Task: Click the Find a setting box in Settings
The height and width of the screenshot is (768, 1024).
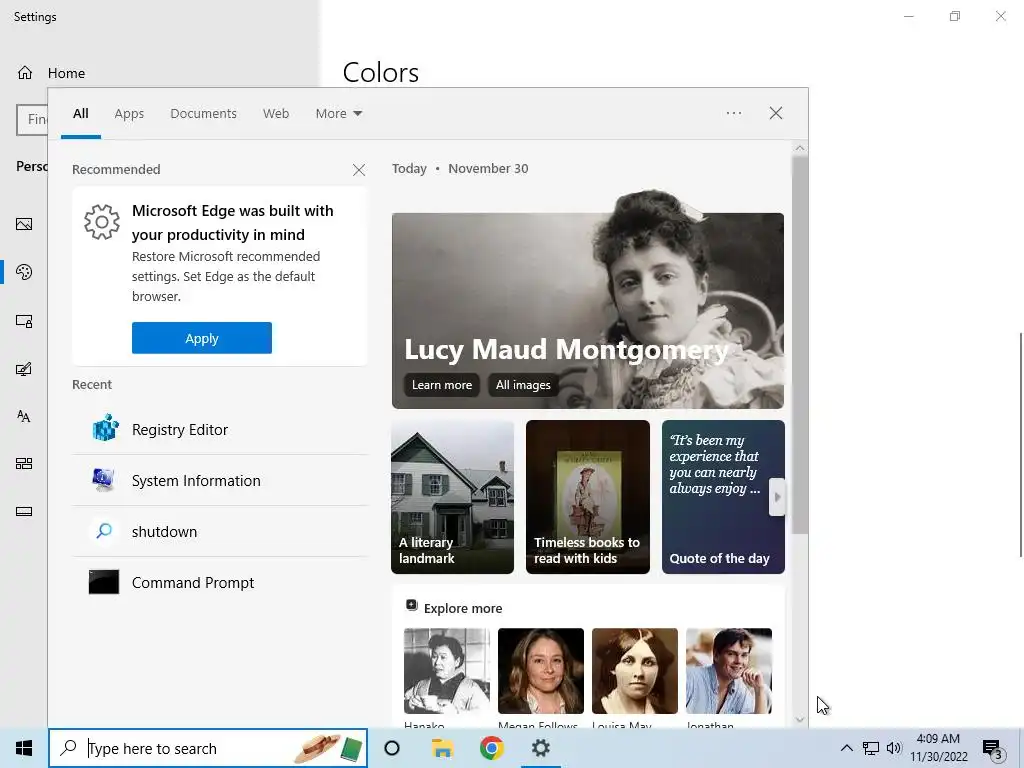Action: pos(32,120)
